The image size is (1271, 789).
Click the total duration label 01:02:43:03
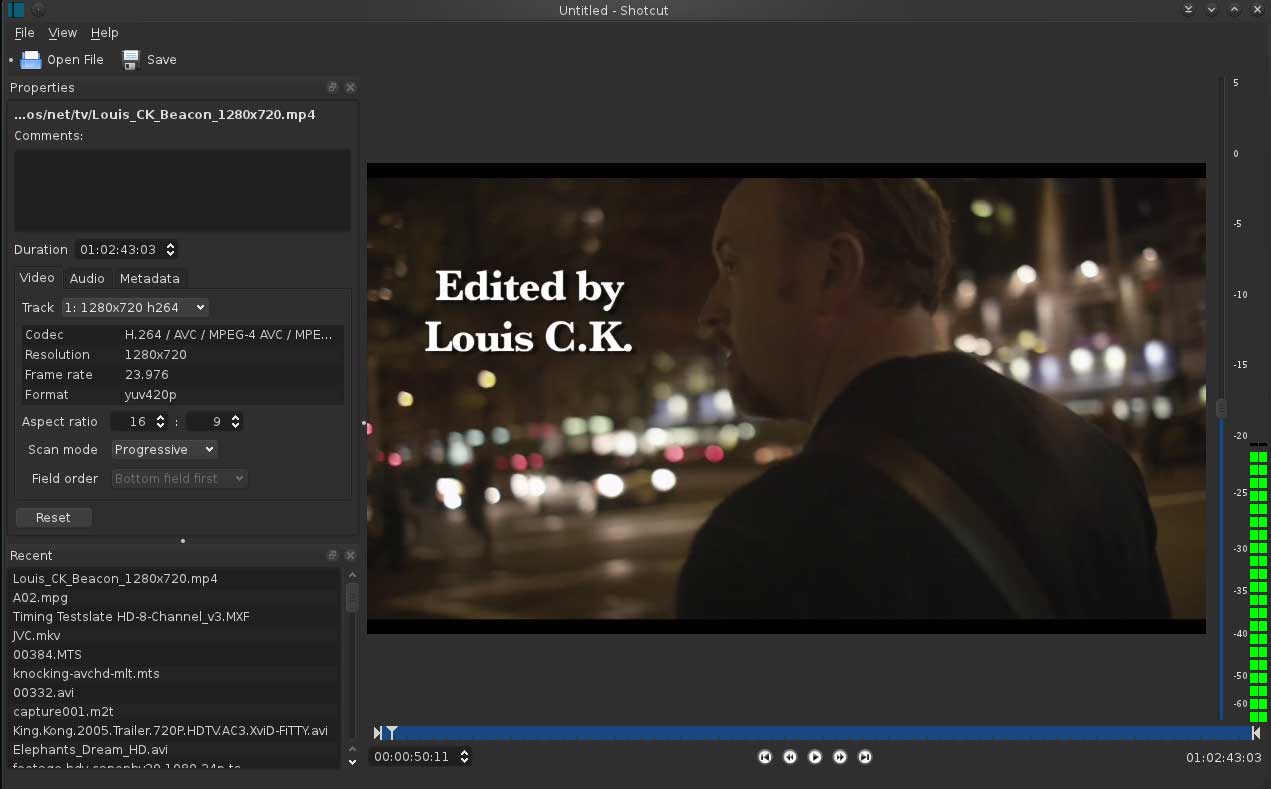tap(1224, 757)
